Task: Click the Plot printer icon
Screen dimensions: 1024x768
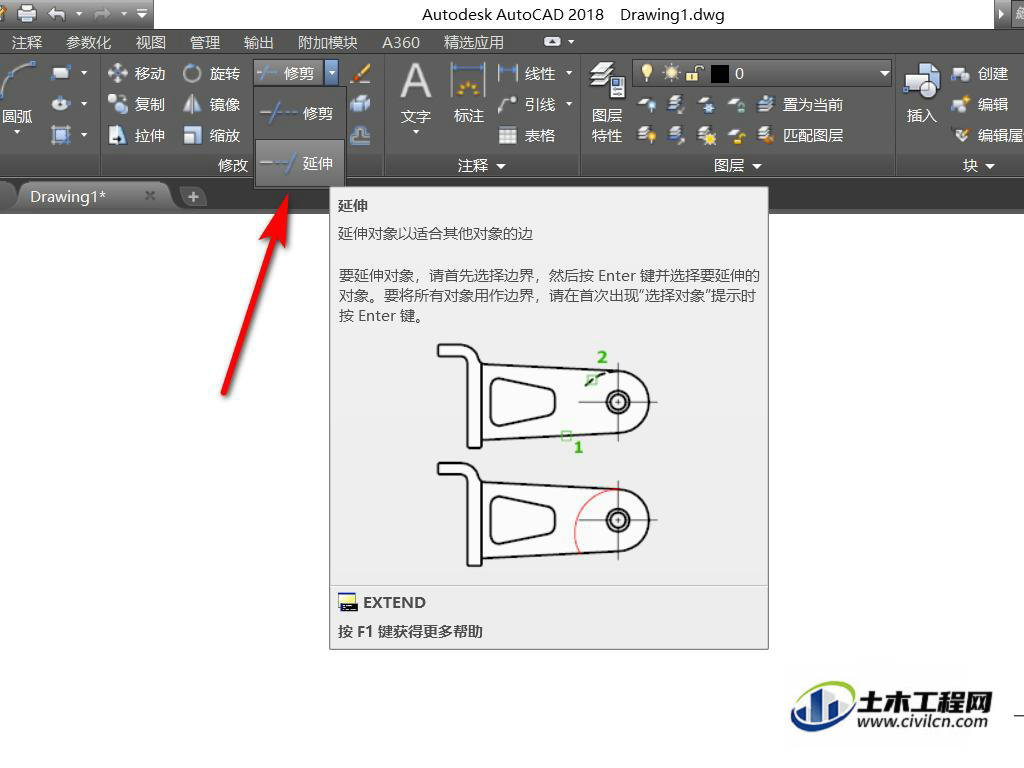Action: tap(27, 13)
